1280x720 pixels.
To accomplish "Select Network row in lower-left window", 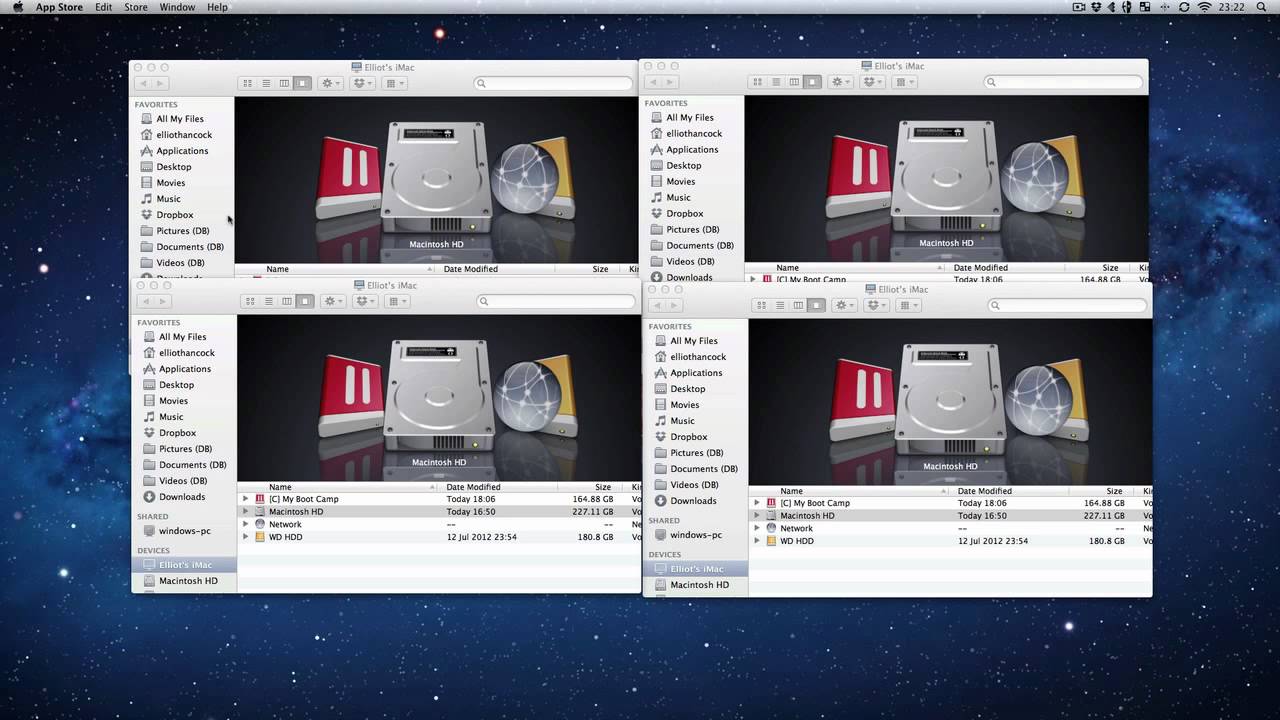I will pyautogui.click(x=439, y=524).
